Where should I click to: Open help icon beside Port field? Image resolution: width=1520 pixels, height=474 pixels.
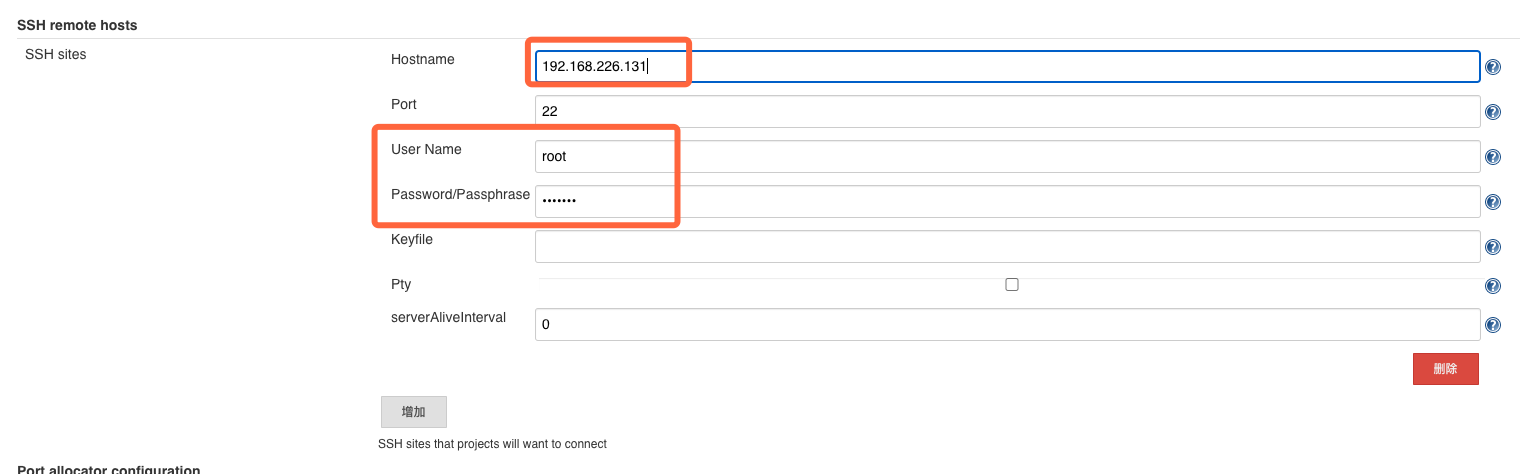[x=1493, y=112]
